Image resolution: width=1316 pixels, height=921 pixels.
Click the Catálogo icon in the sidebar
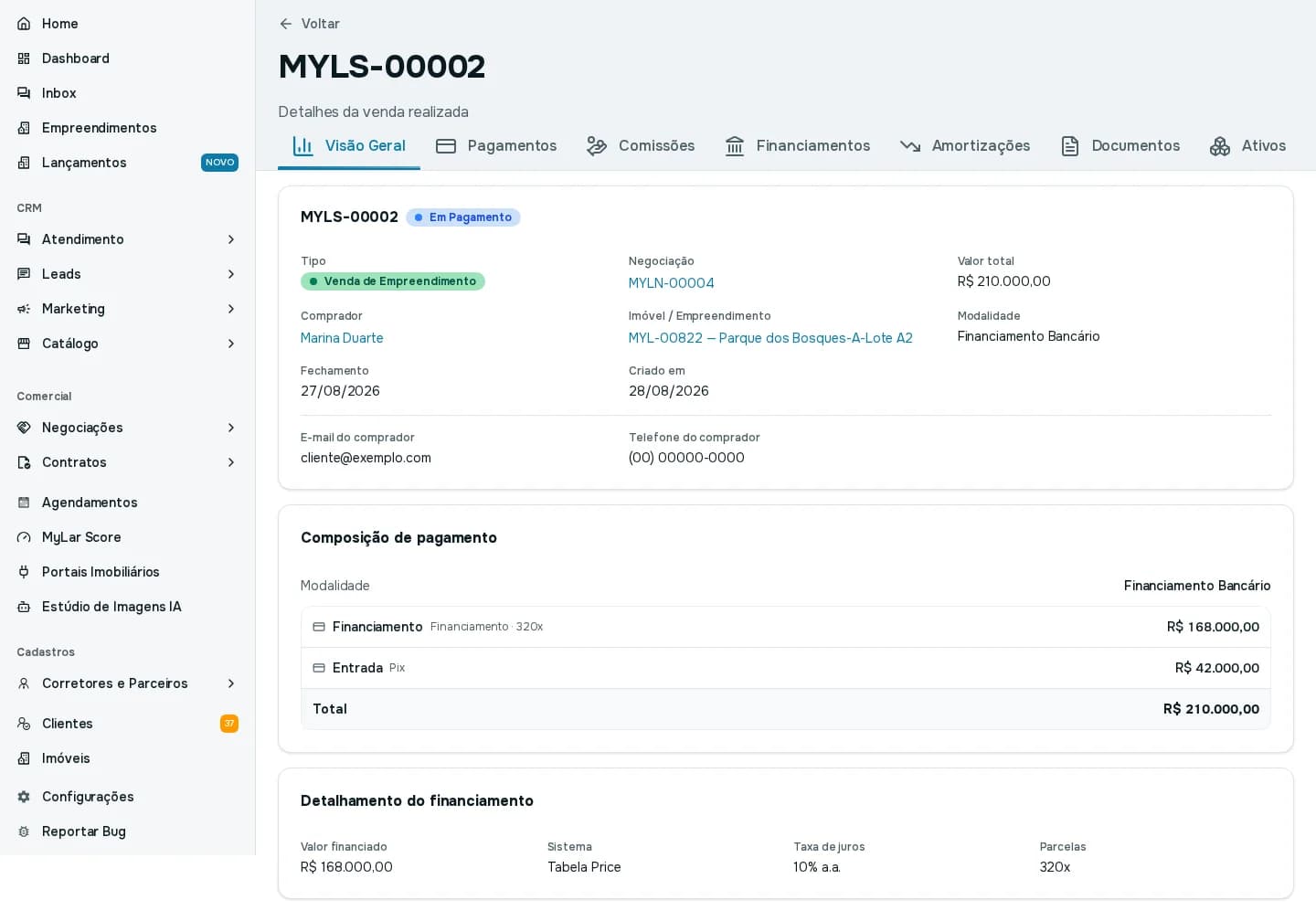(24, 344)
